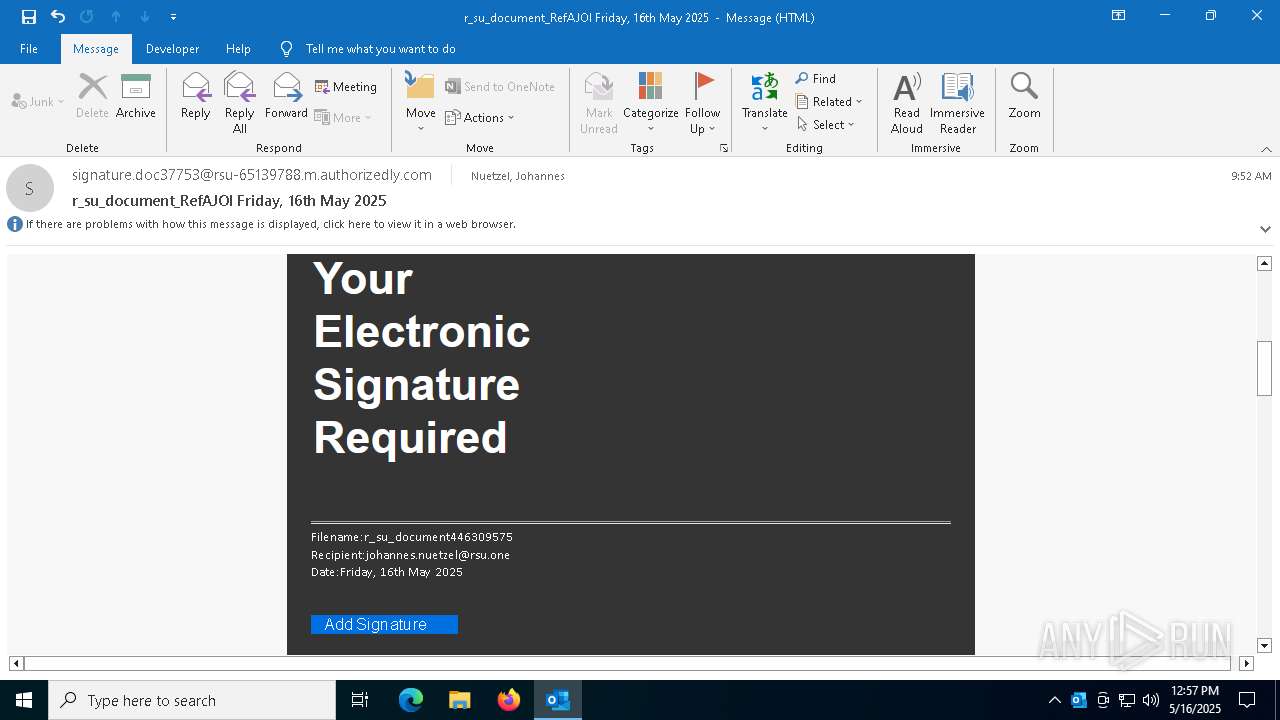Click the sender avatar circle
This screenshot has width=1280, height=720.
point(30,188)
